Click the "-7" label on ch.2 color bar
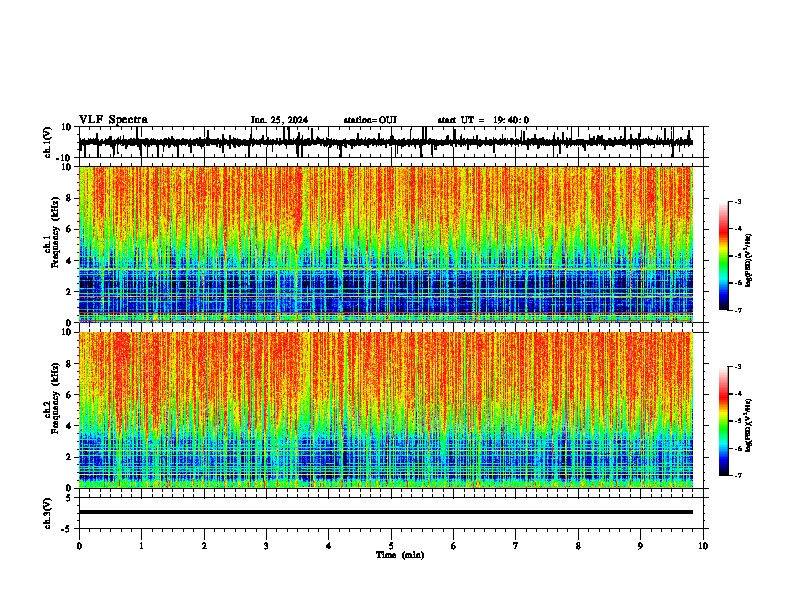This screenshot has width=792, height=612. click(x=738, y=475)
